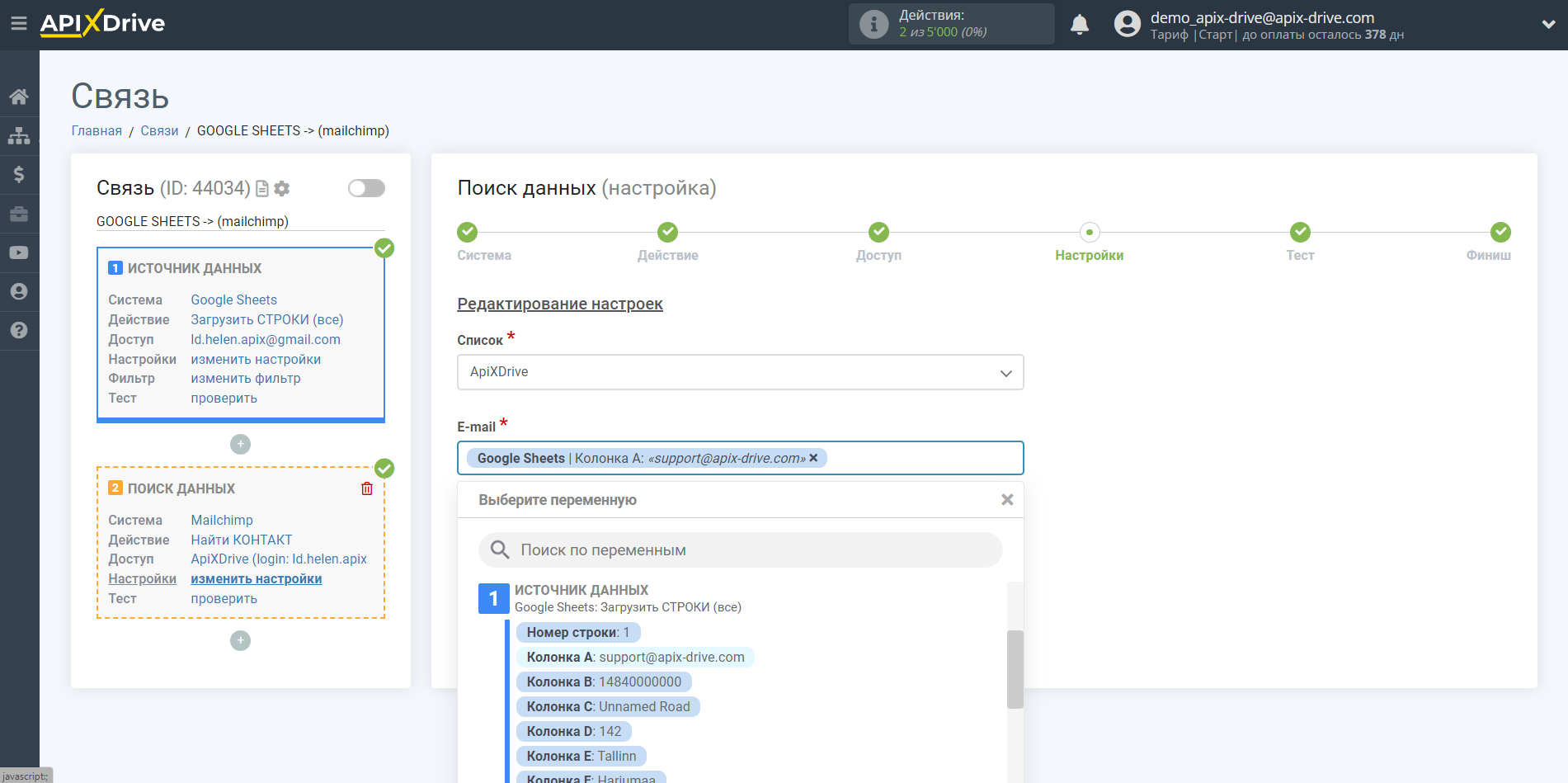Click into the Поиск по переменным search field

tap(741, 550)
